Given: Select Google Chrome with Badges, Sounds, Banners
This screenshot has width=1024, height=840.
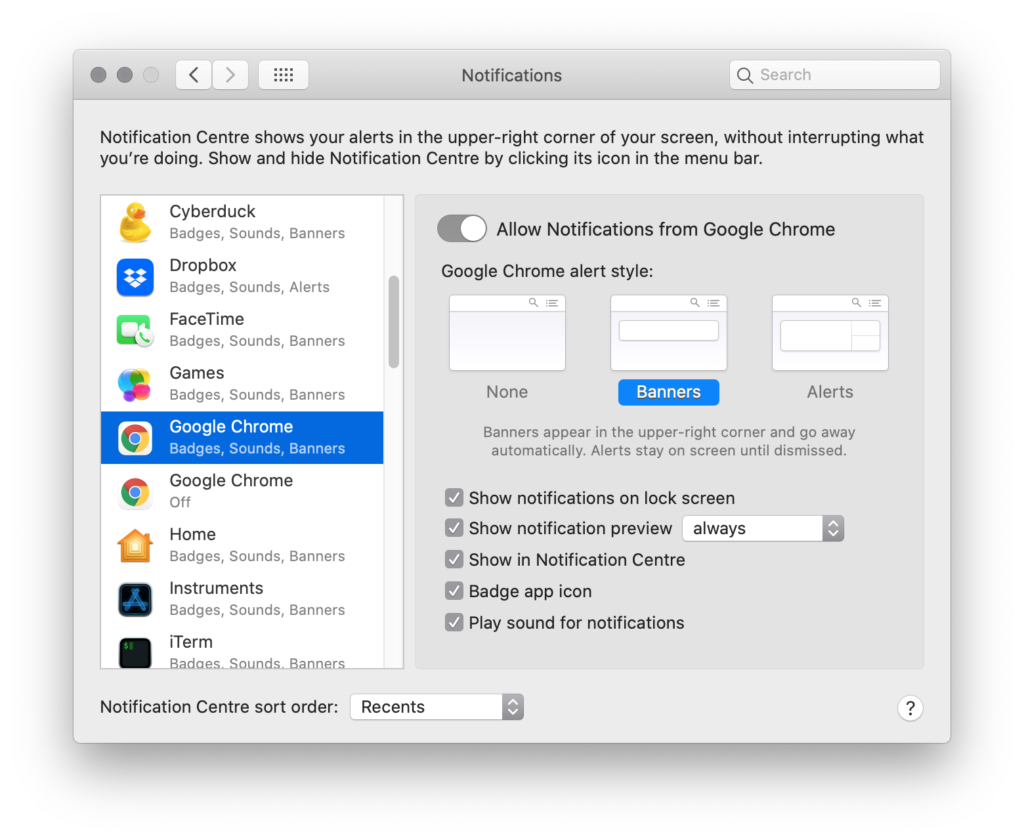Looking at the screenshot, I should (242, 438).
